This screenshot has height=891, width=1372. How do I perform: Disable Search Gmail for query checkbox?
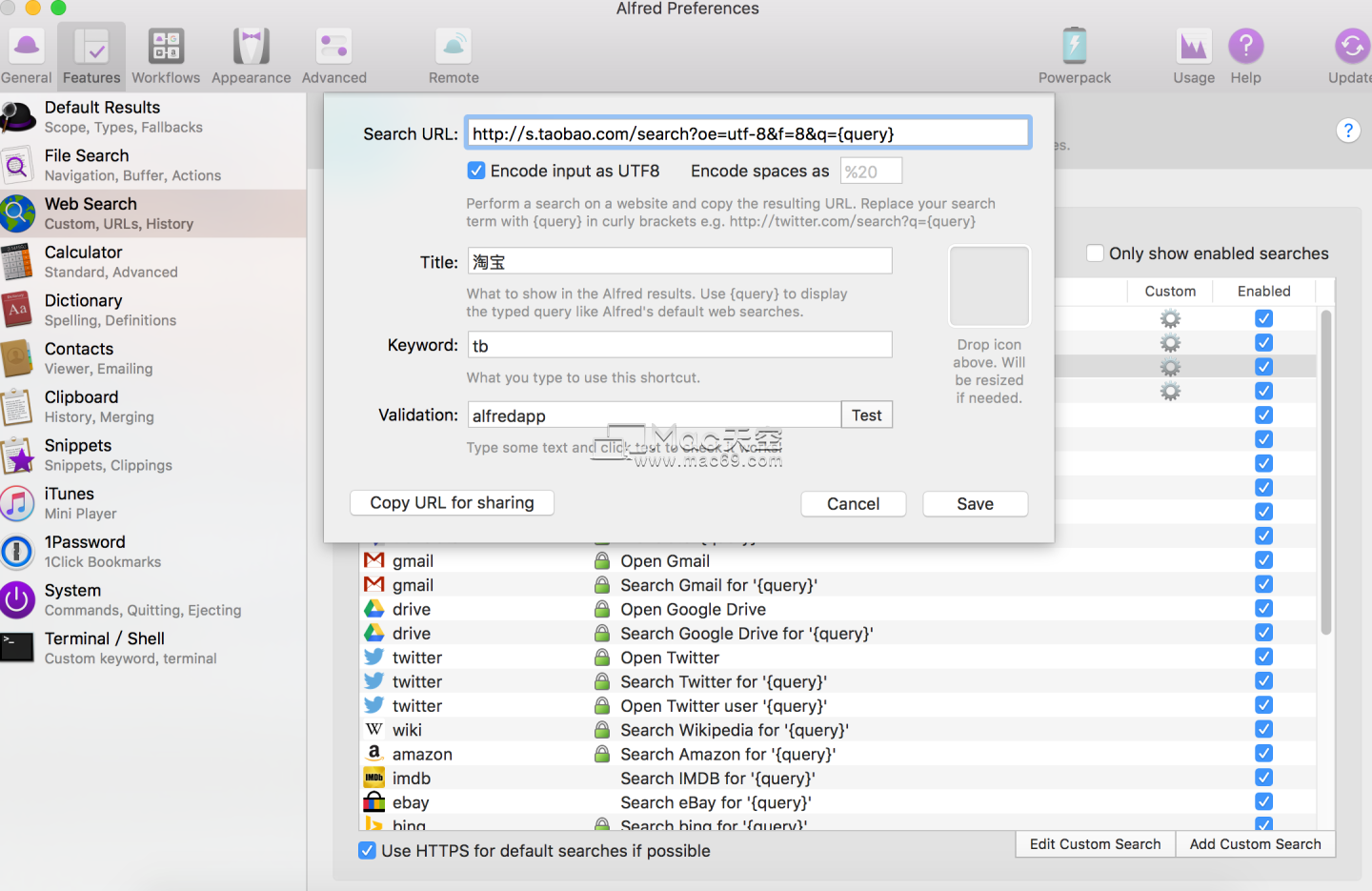tap(1263, 584)
